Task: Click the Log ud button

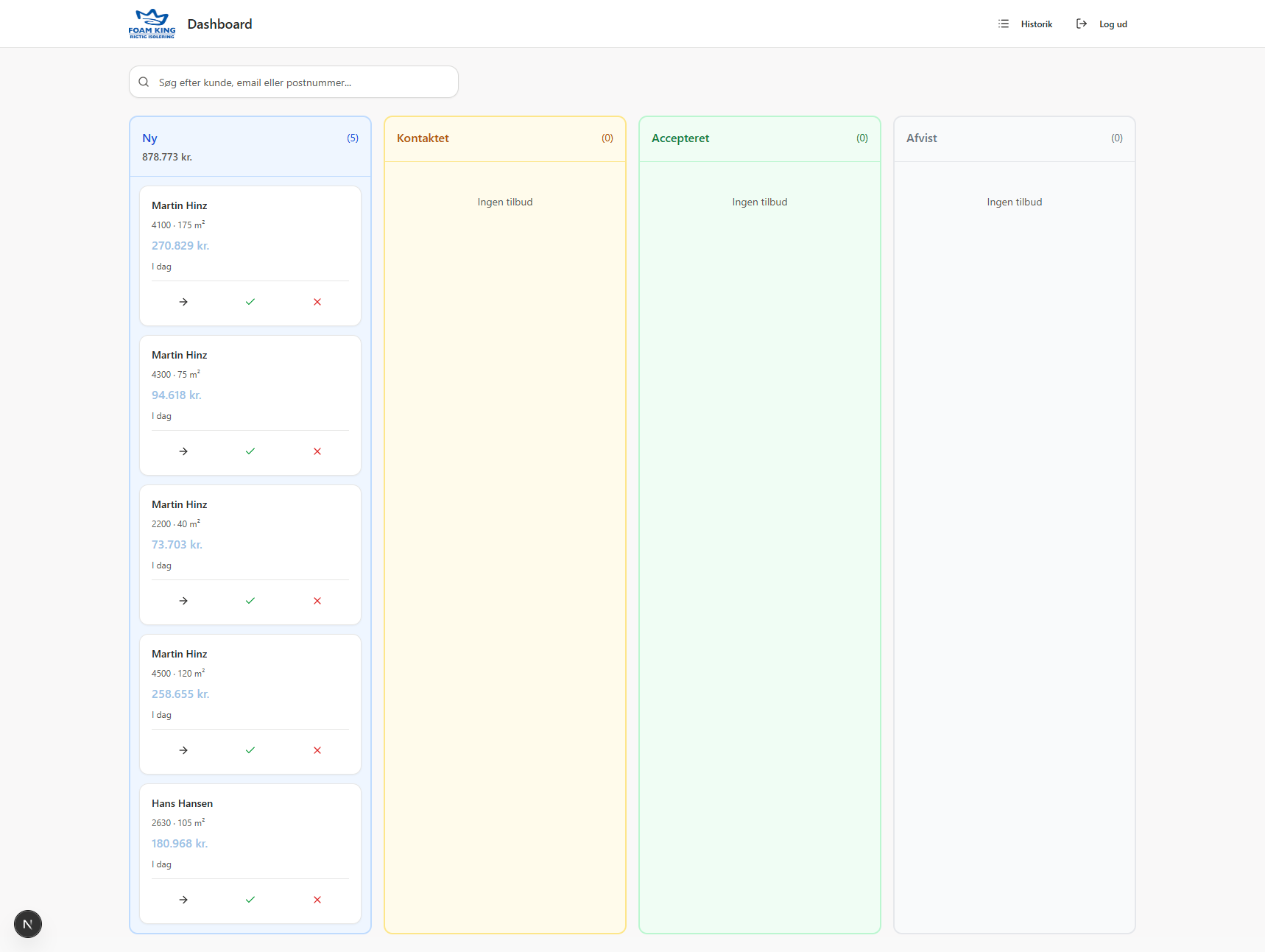Action: click(x=1102, y=24)
